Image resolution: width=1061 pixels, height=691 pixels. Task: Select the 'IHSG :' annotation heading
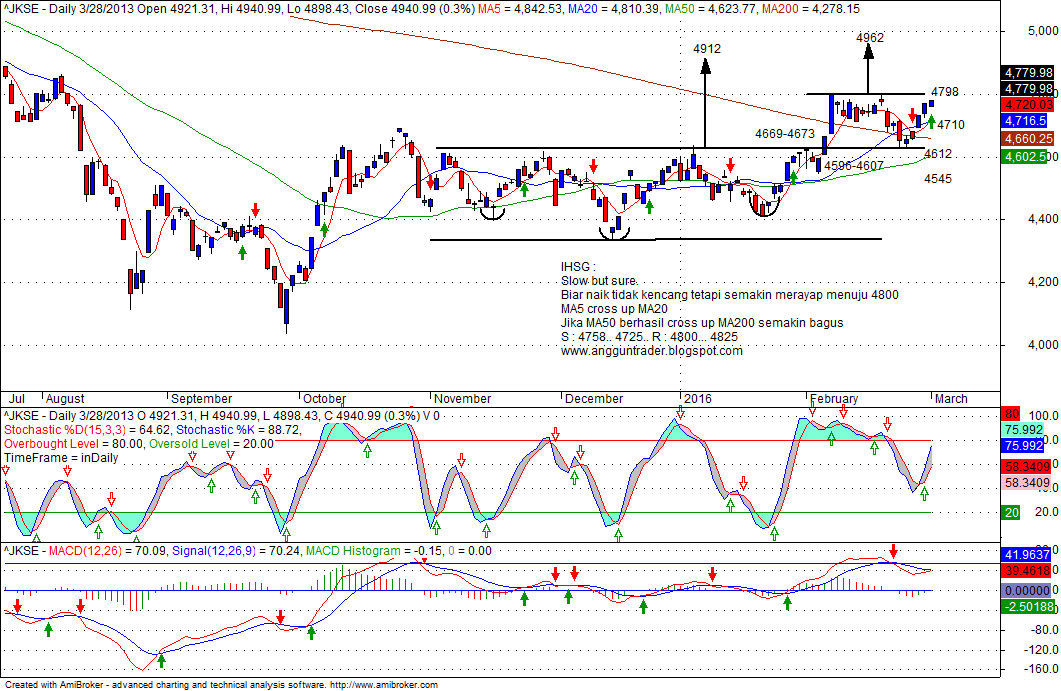coord(578,267)
